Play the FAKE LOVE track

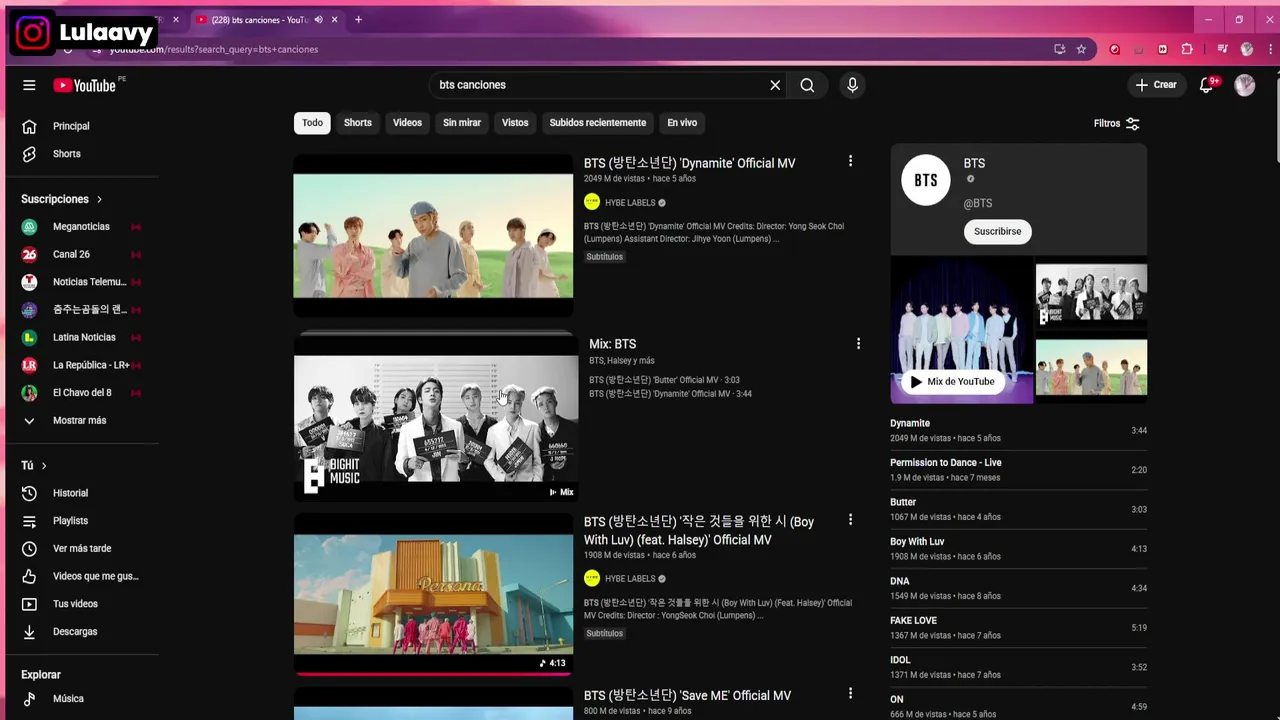[x=1018, y=628]
